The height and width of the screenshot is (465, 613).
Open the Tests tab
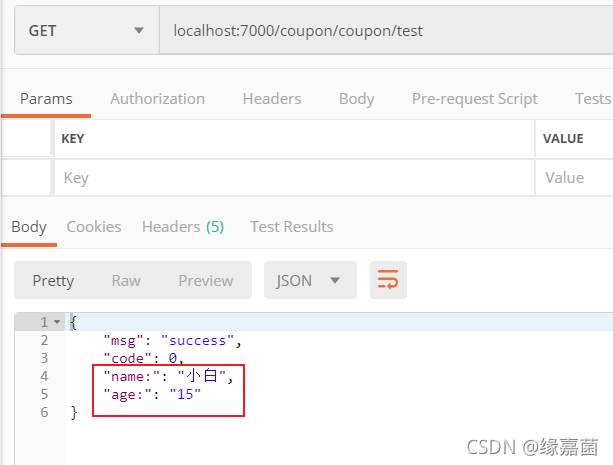point(593,99)
